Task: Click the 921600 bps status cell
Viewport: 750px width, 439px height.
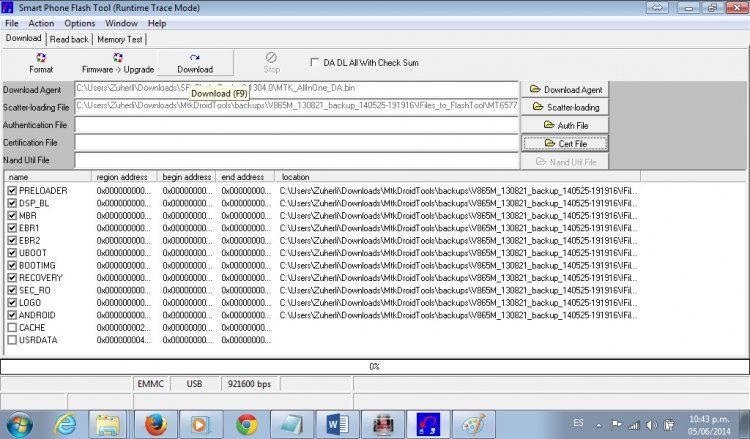Action: coord(250,384)
